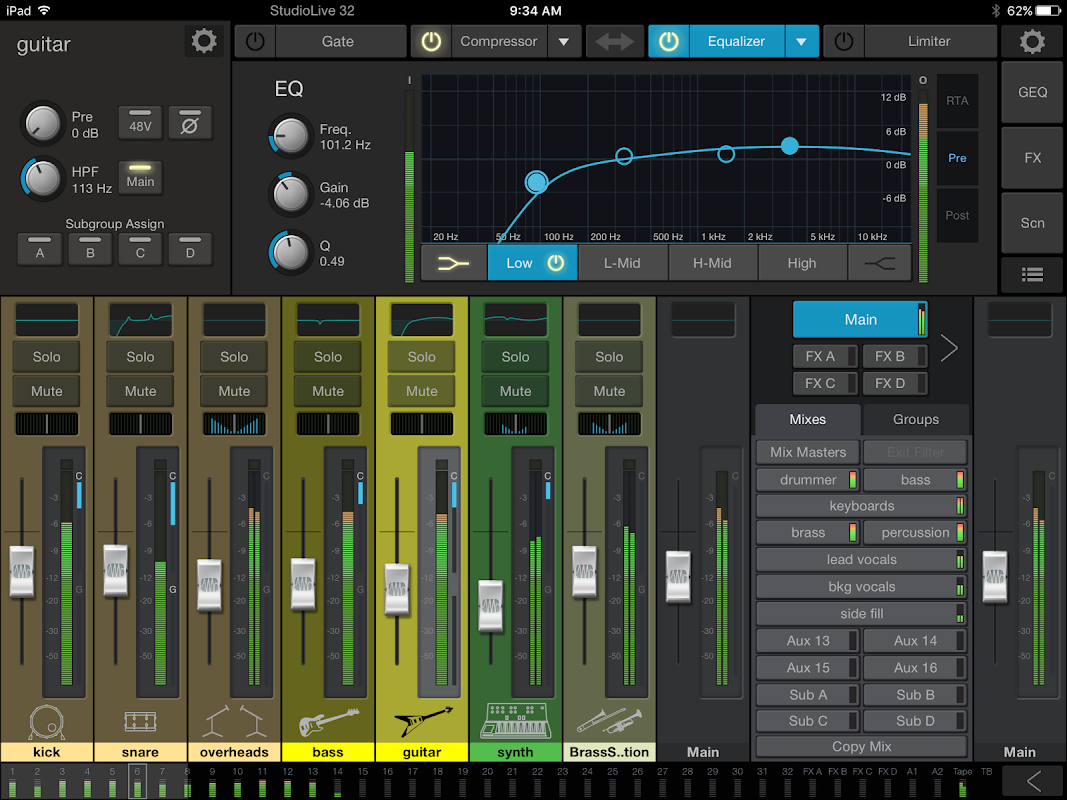
Task: Click the guitar channel settings gear icon
Action: [204, 41]
